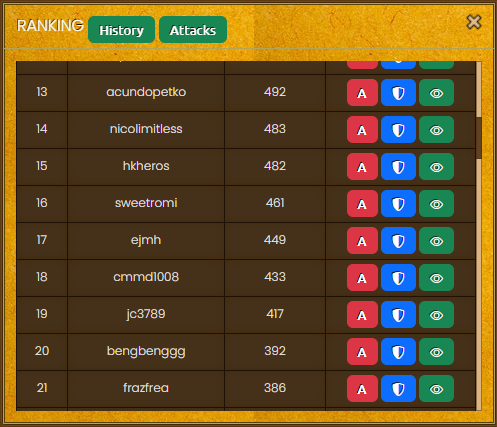This screenshot has width=497, height=427.
Task: View sweetromi via green eye icon
Action: [436, 204]
